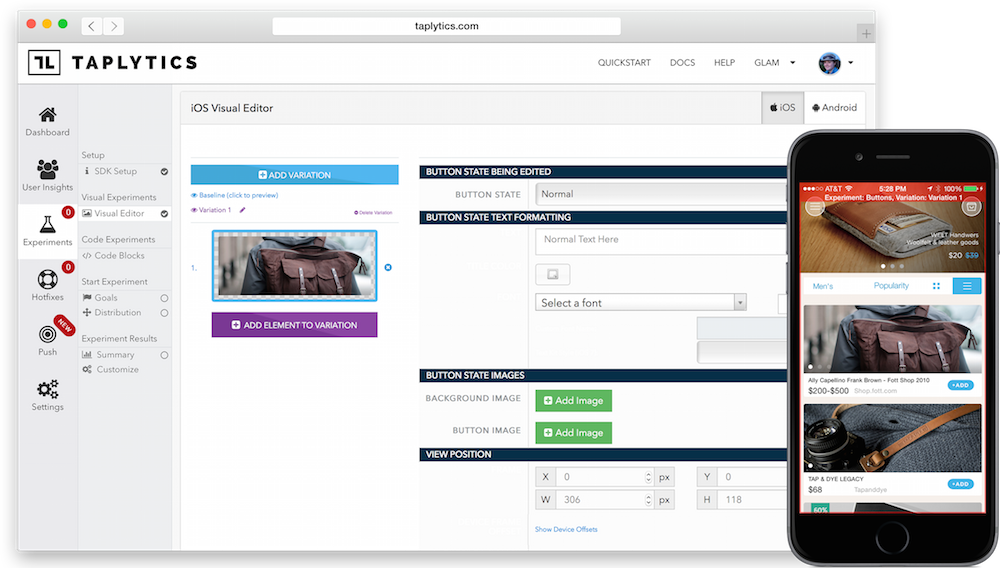Open Settings gears icon
Screen dimensions: 1000x568
point(47,389)
